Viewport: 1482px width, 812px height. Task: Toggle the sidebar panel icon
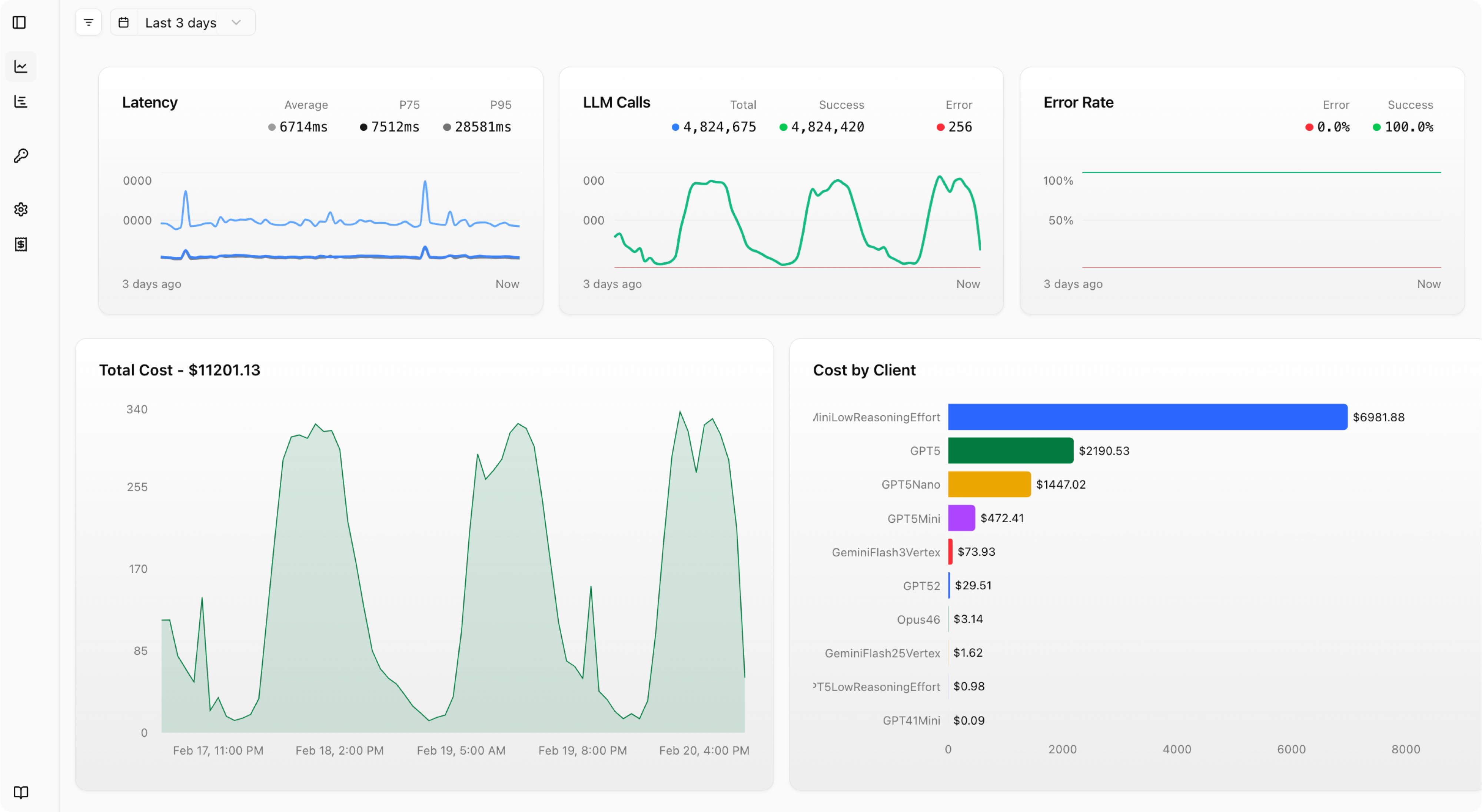point(20,23)
